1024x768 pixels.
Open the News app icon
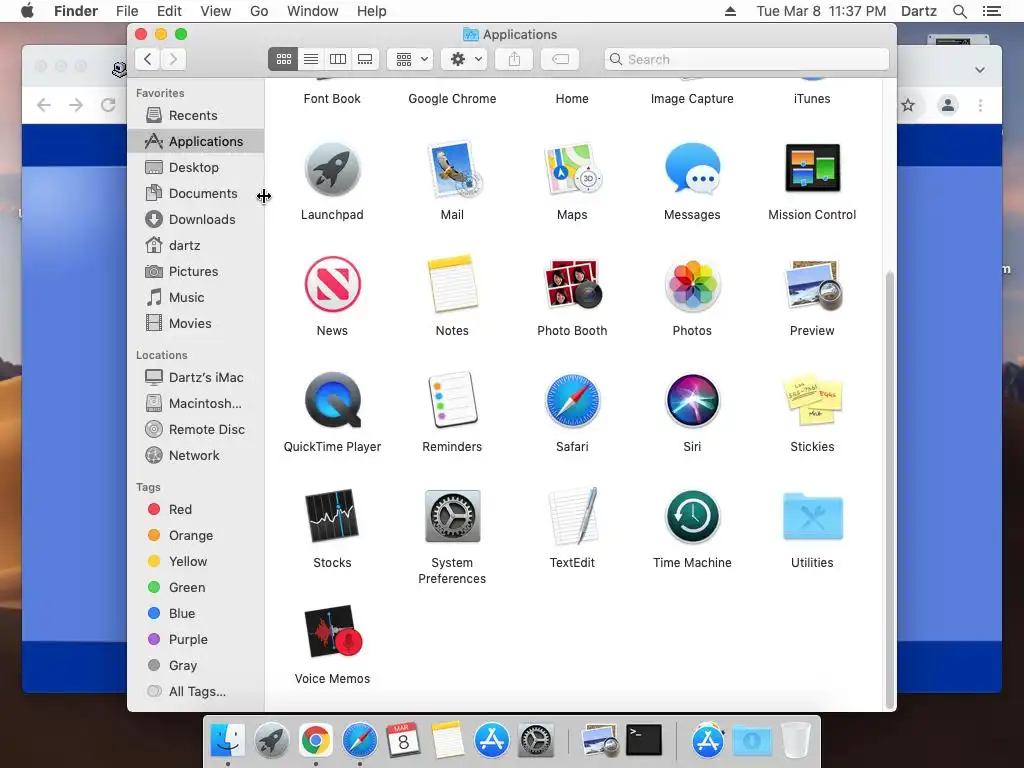coord(332,284)
